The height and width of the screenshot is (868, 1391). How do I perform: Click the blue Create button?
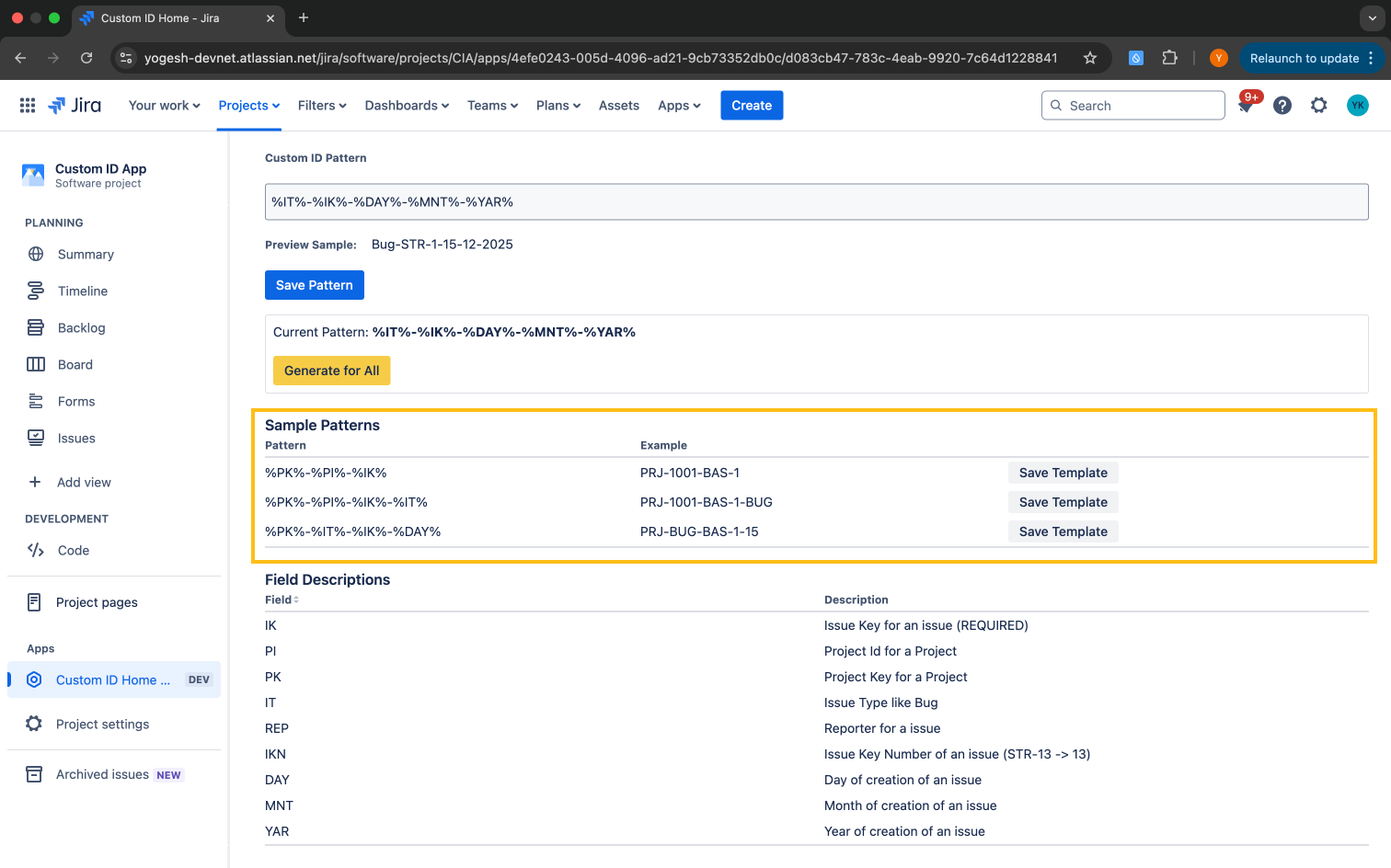(x=752, y=106)
